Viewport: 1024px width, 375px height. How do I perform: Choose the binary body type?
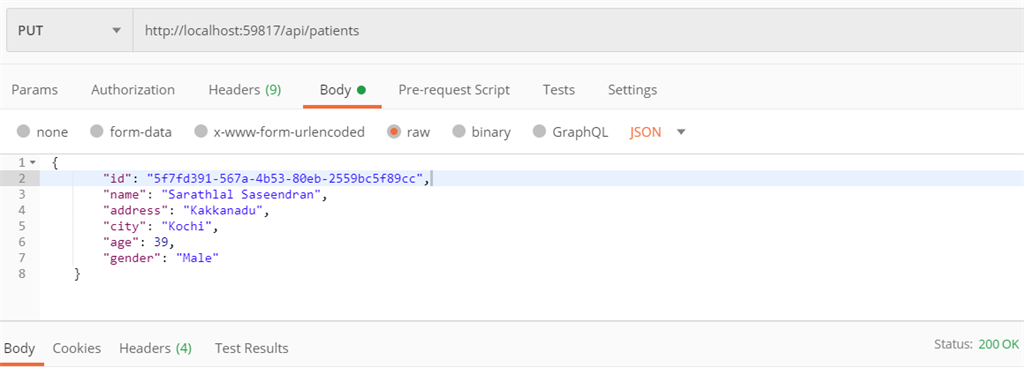coord(482,132)
